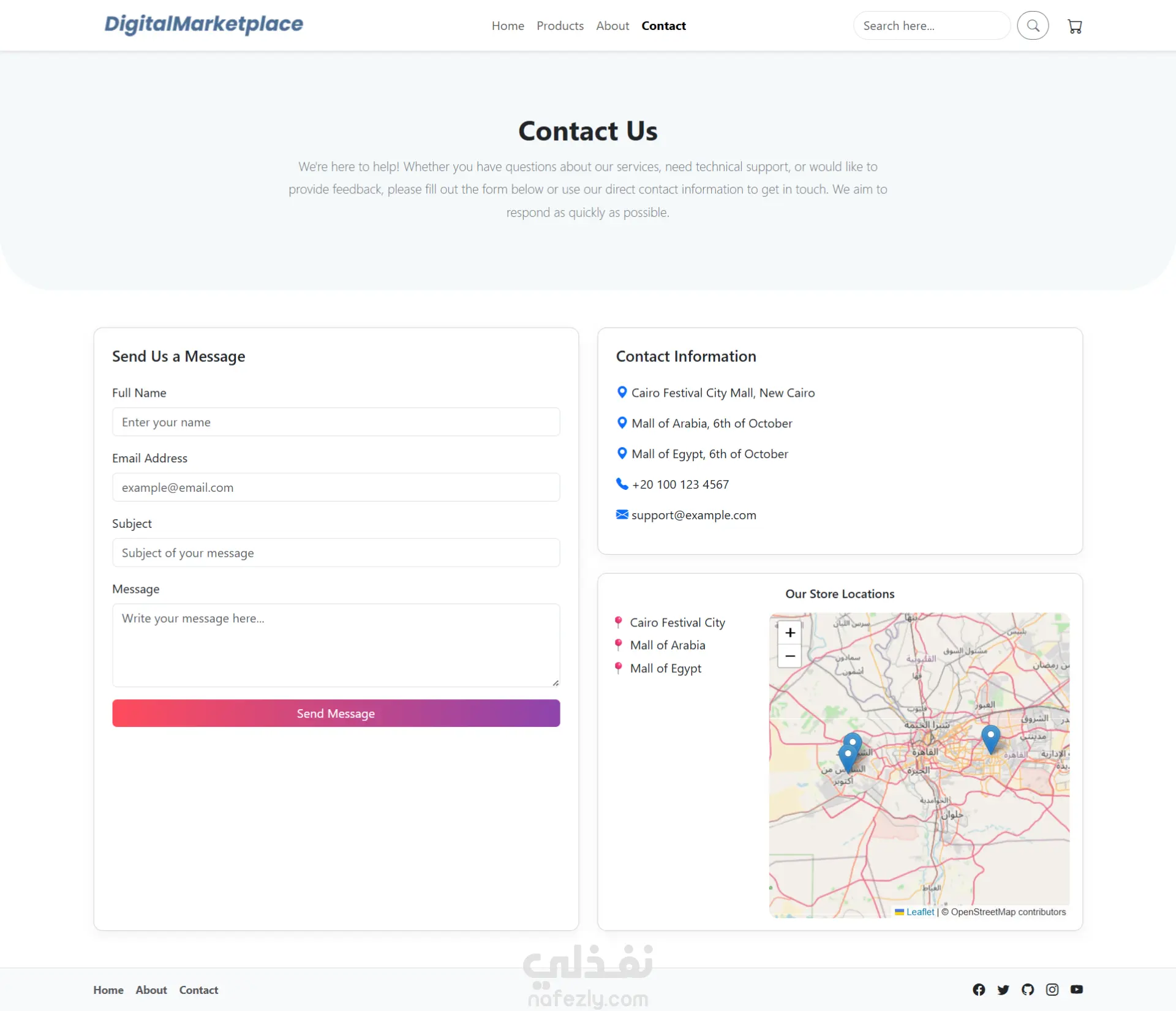Select Mall of Arabia in store list
The image size is (1176, 1011).
[x=667, y=645]
